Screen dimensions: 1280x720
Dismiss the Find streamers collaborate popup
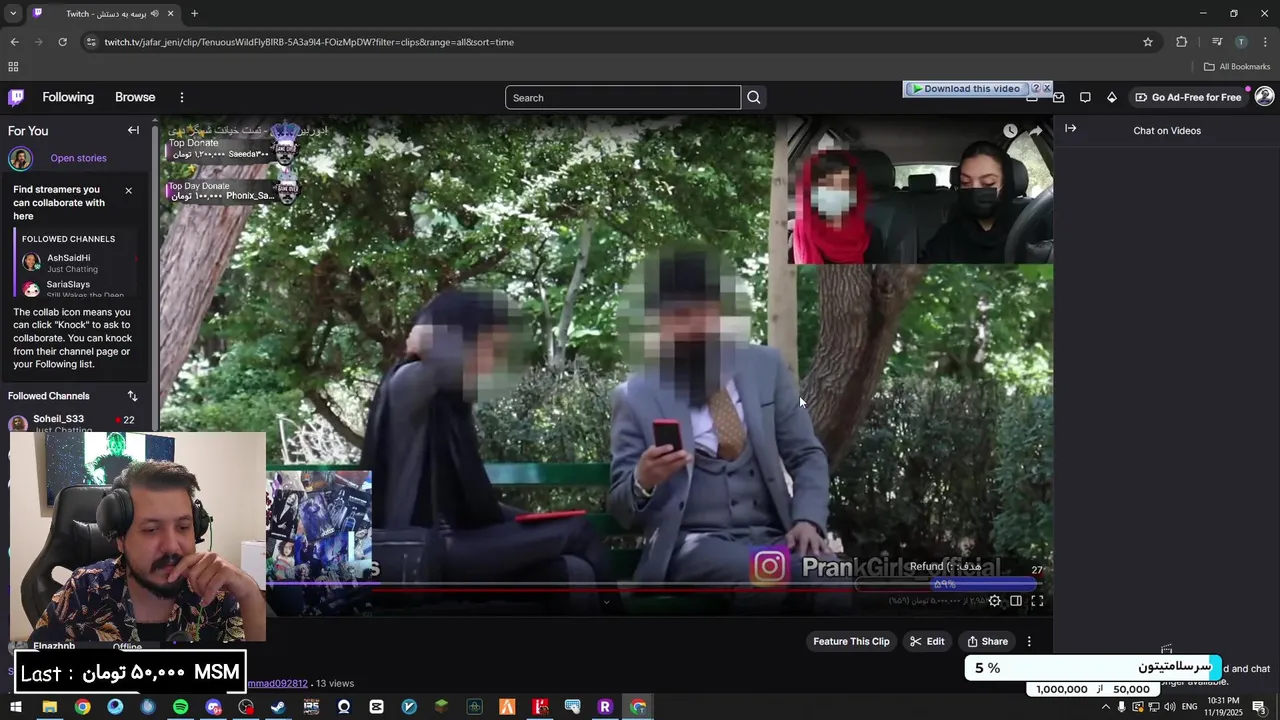click(x=128, y=190)
